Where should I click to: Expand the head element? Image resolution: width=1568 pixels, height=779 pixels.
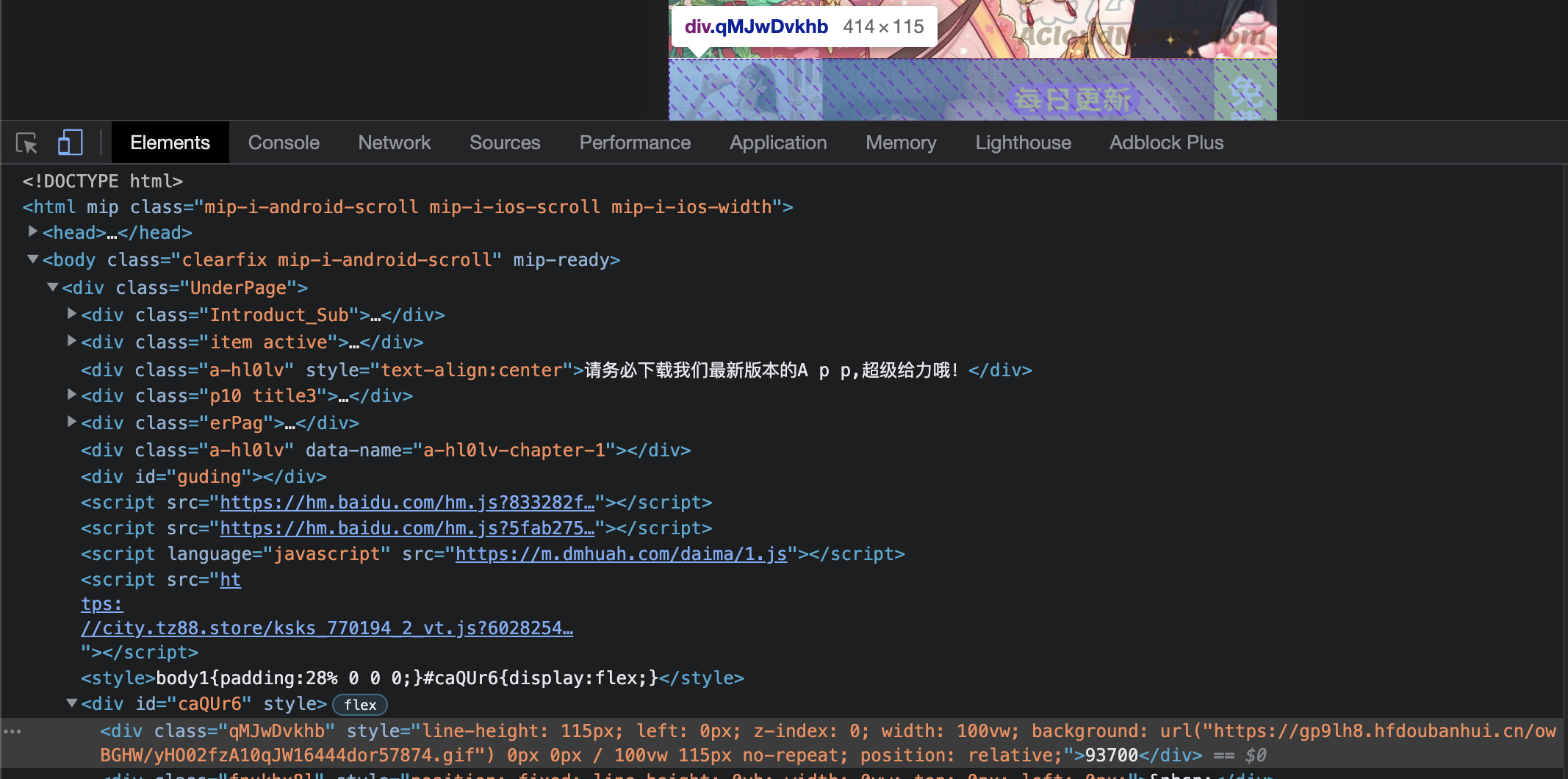[32, 231]
